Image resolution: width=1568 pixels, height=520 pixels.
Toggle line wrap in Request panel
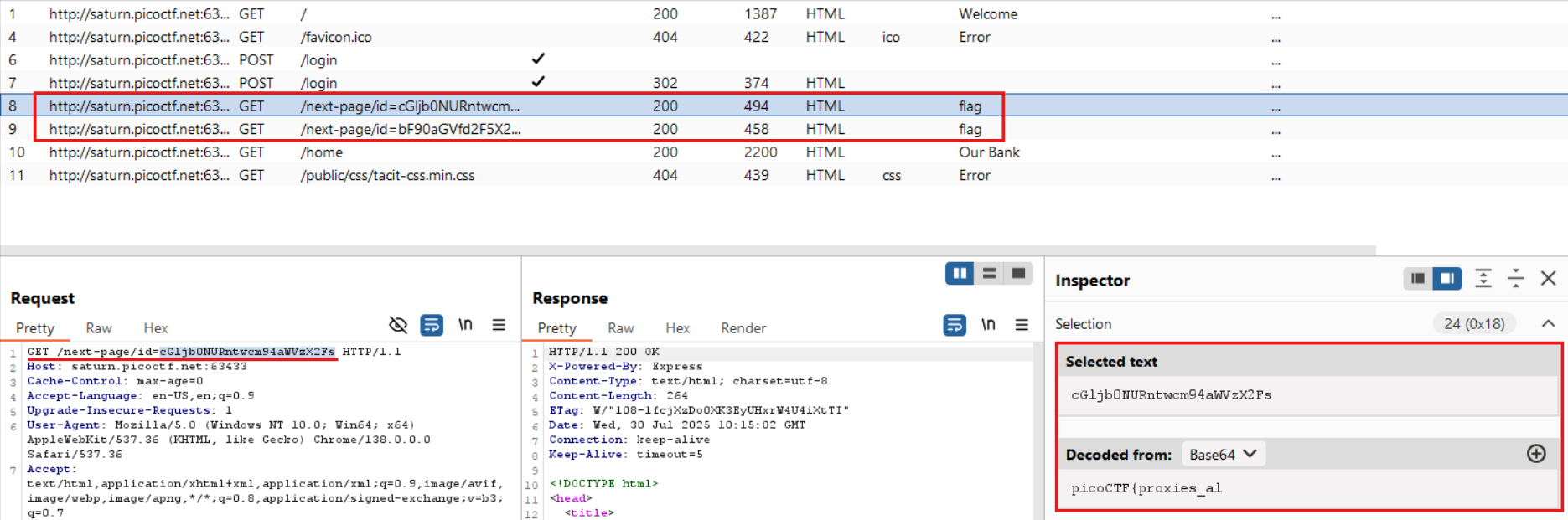pyautogui.click(x=432, y=325)
